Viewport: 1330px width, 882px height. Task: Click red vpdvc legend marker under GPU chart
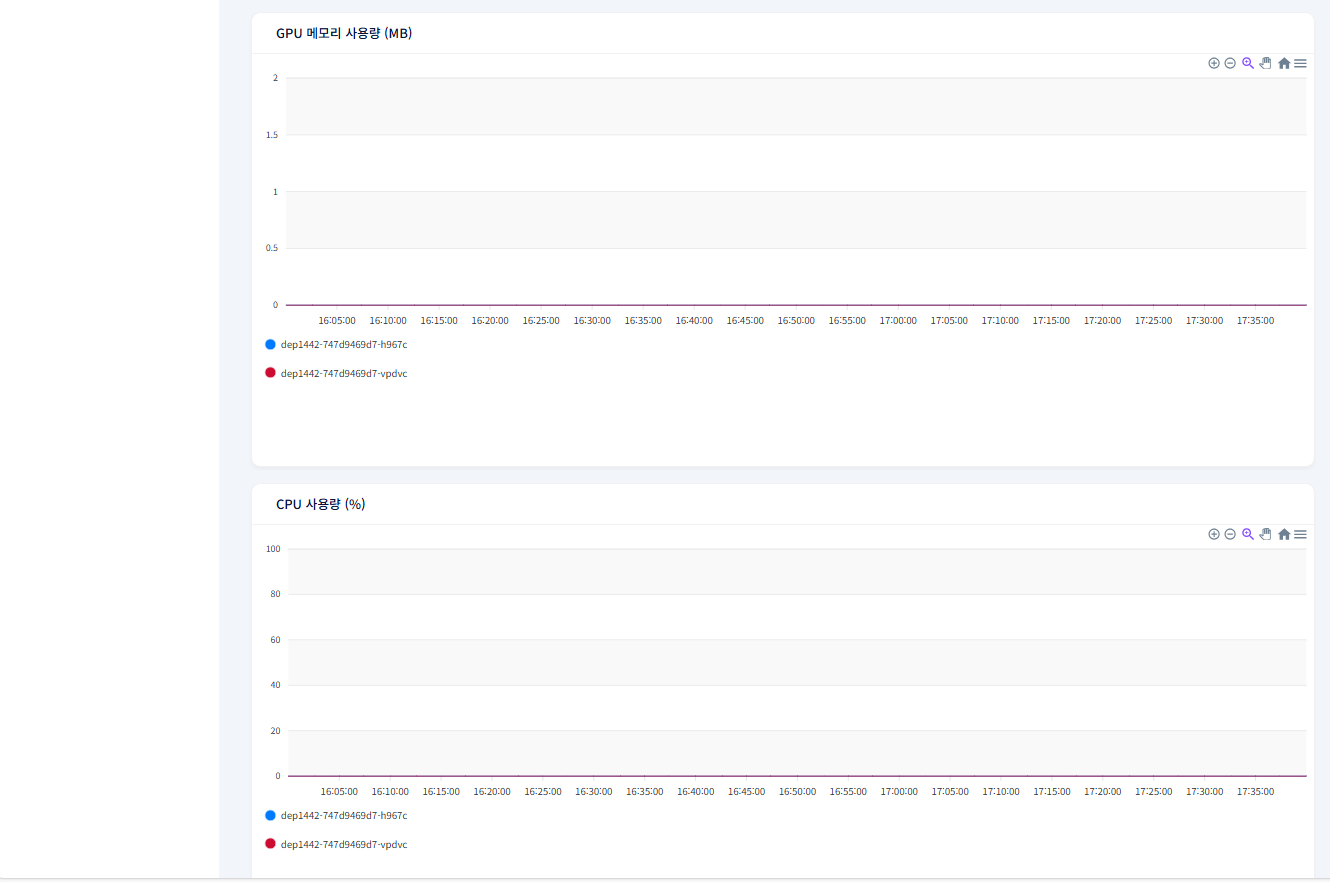[x=270, y=373]
